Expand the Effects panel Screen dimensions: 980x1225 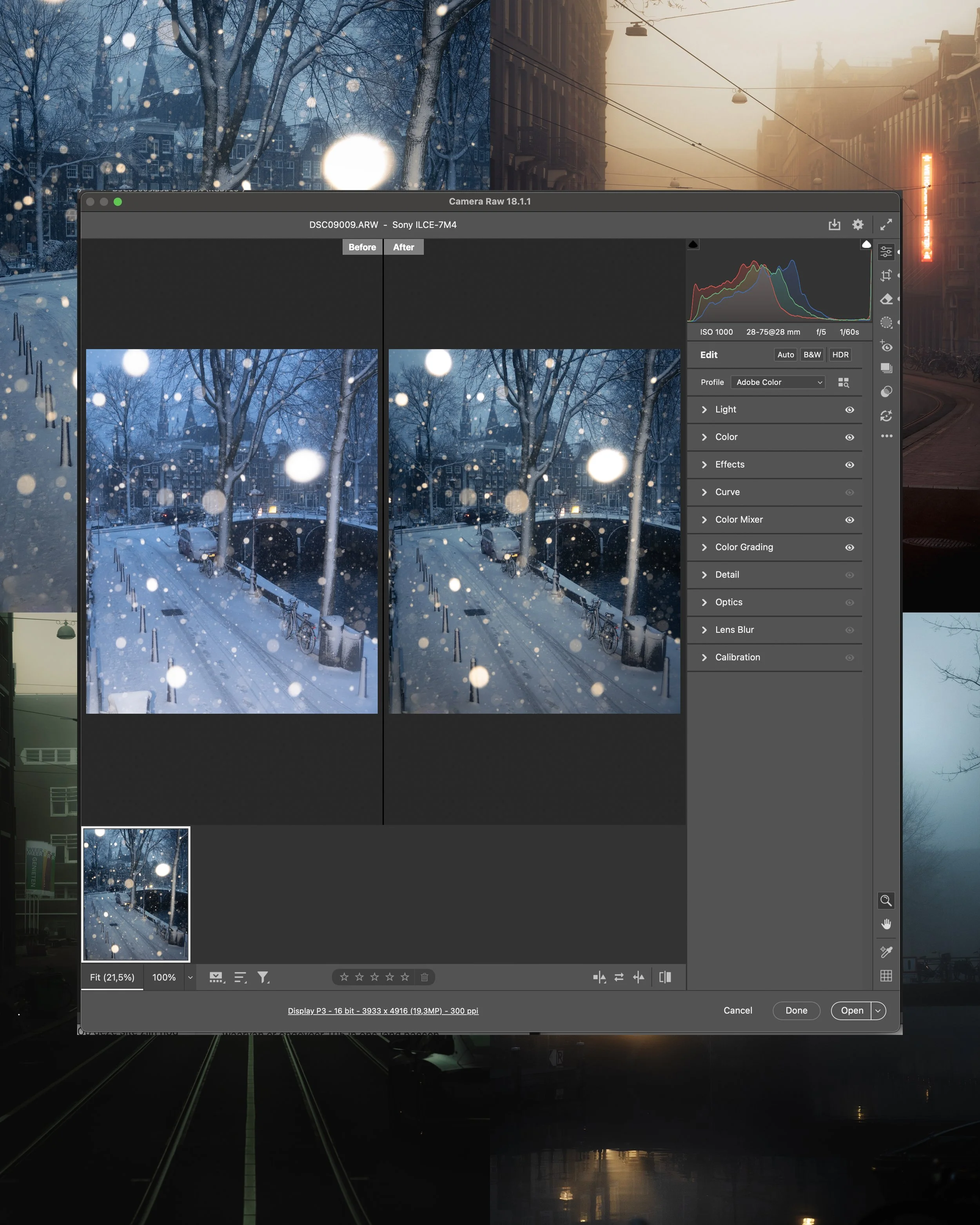click(730, 465)
